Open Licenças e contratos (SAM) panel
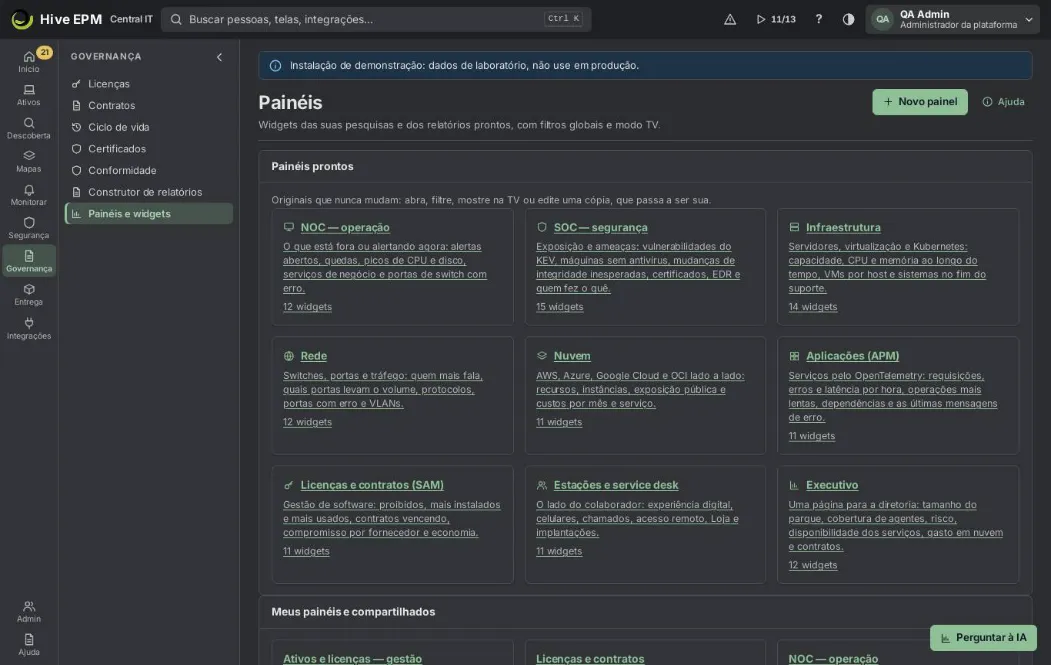 372,485
